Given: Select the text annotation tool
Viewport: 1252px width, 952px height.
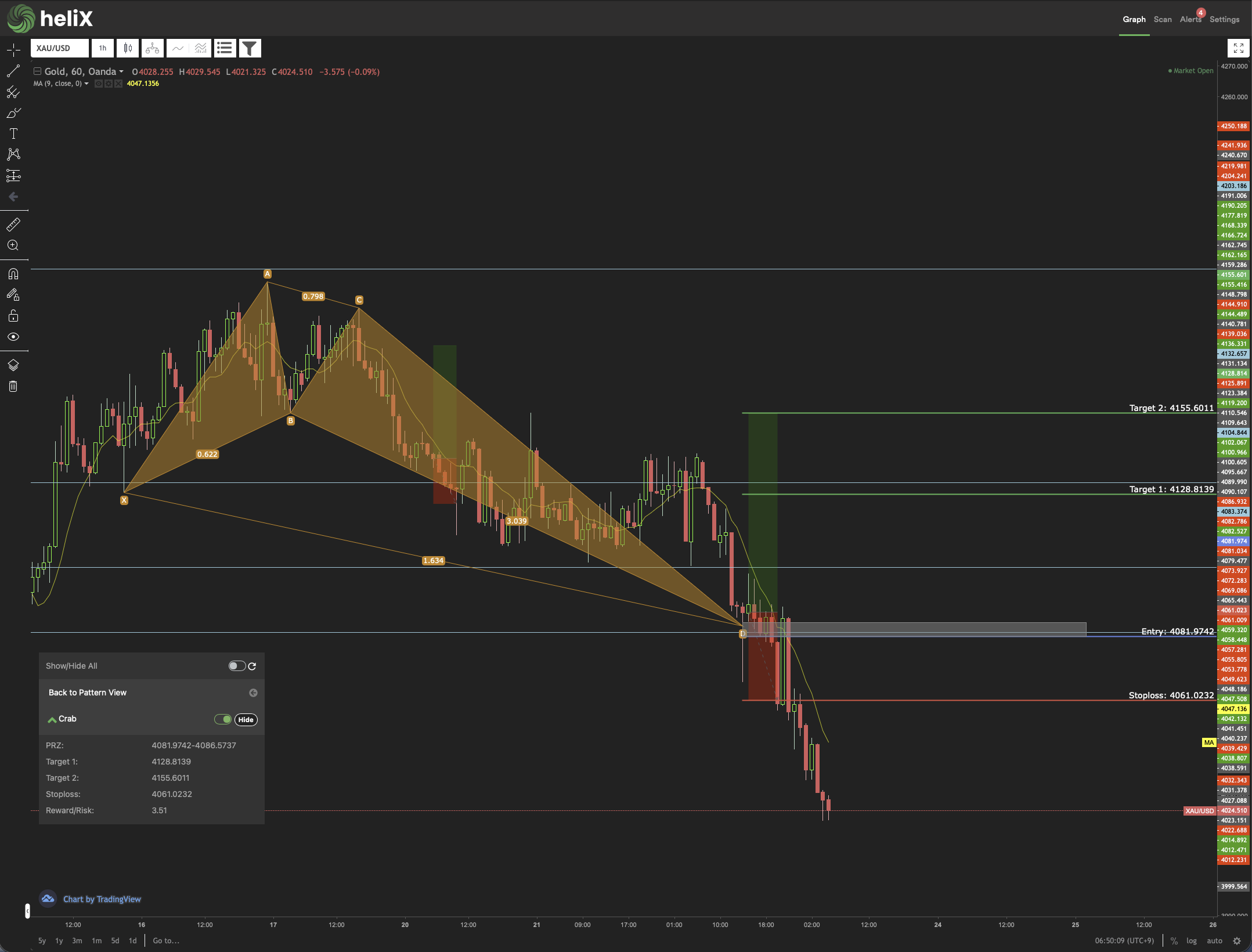Looking at the screenshot, I should (x=13, y=134).
